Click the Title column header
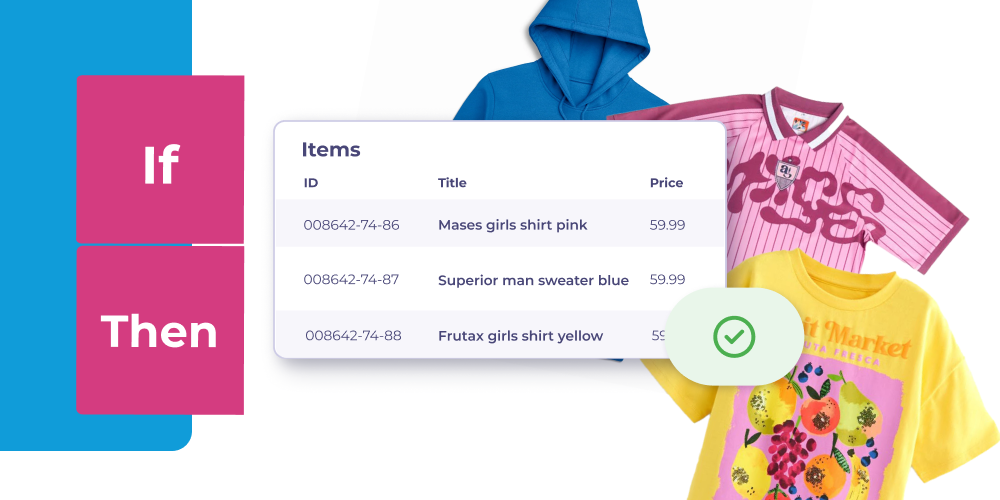This screenshot has width=1000, height=500. pos(452,183)
